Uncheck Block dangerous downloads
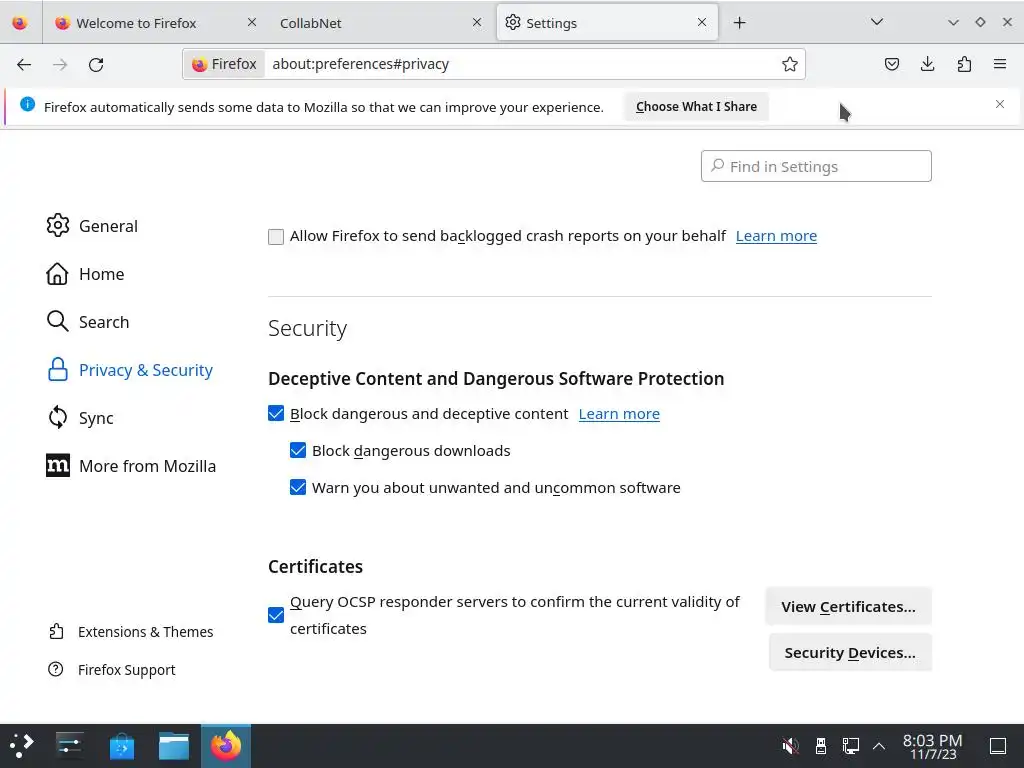The height and width of the screenshot is (768, 1024). (x=298, y=451)
